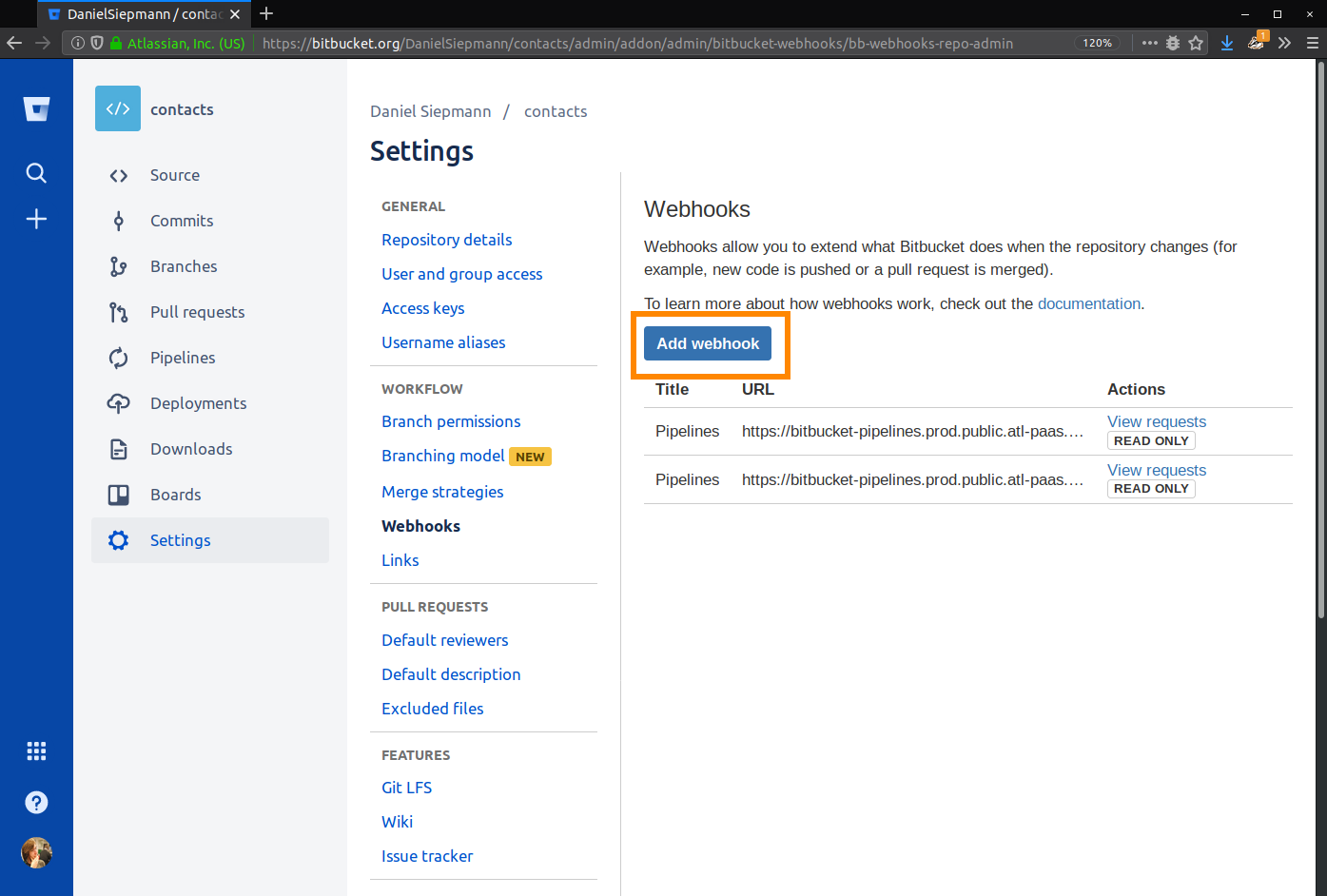
Task: Click the Source icon in repo navigation
Action: [x=118, y=175]
